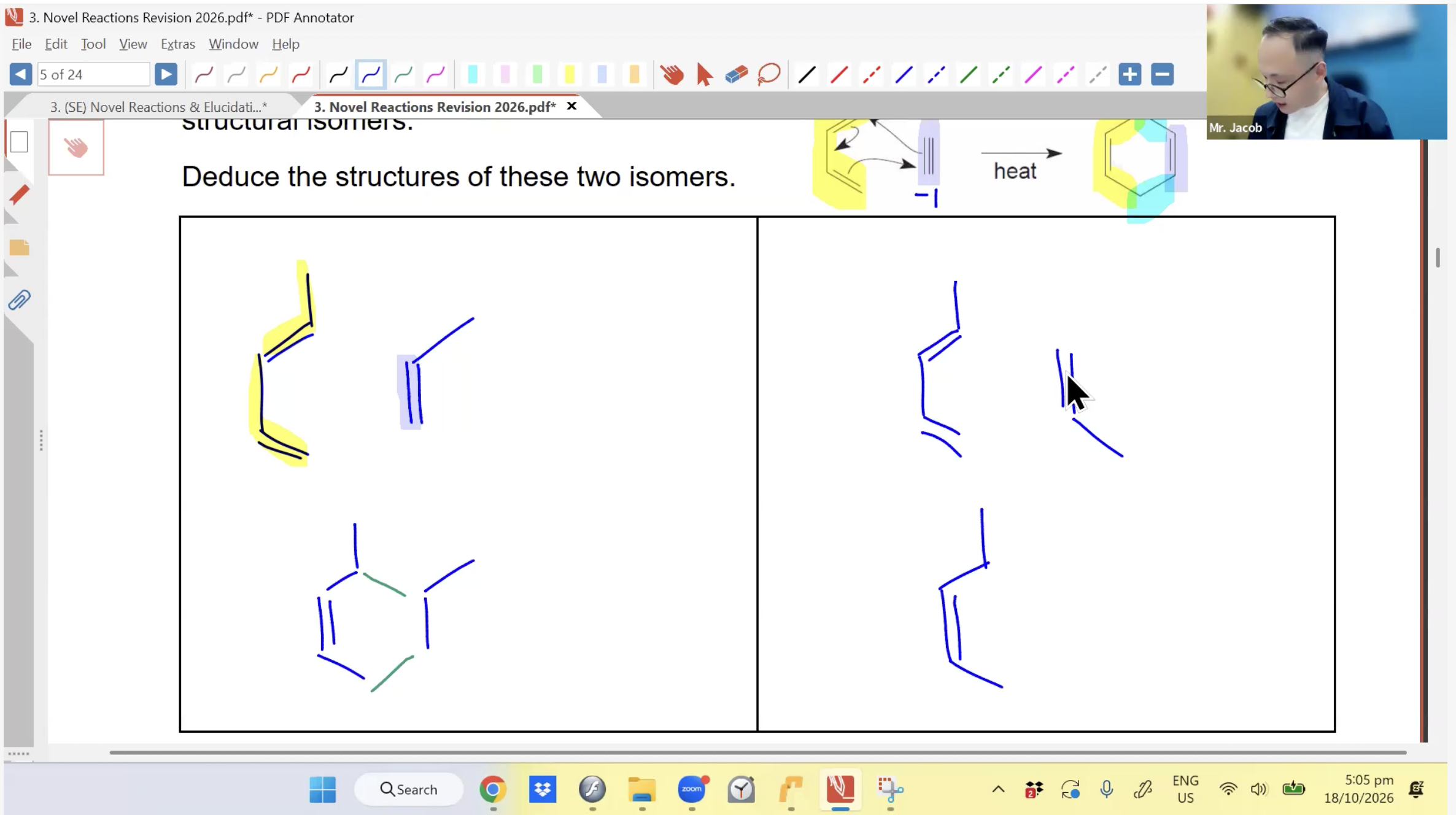Click the pan tool preview box
Screen dimensions: 1456x815
pos(76,147)
